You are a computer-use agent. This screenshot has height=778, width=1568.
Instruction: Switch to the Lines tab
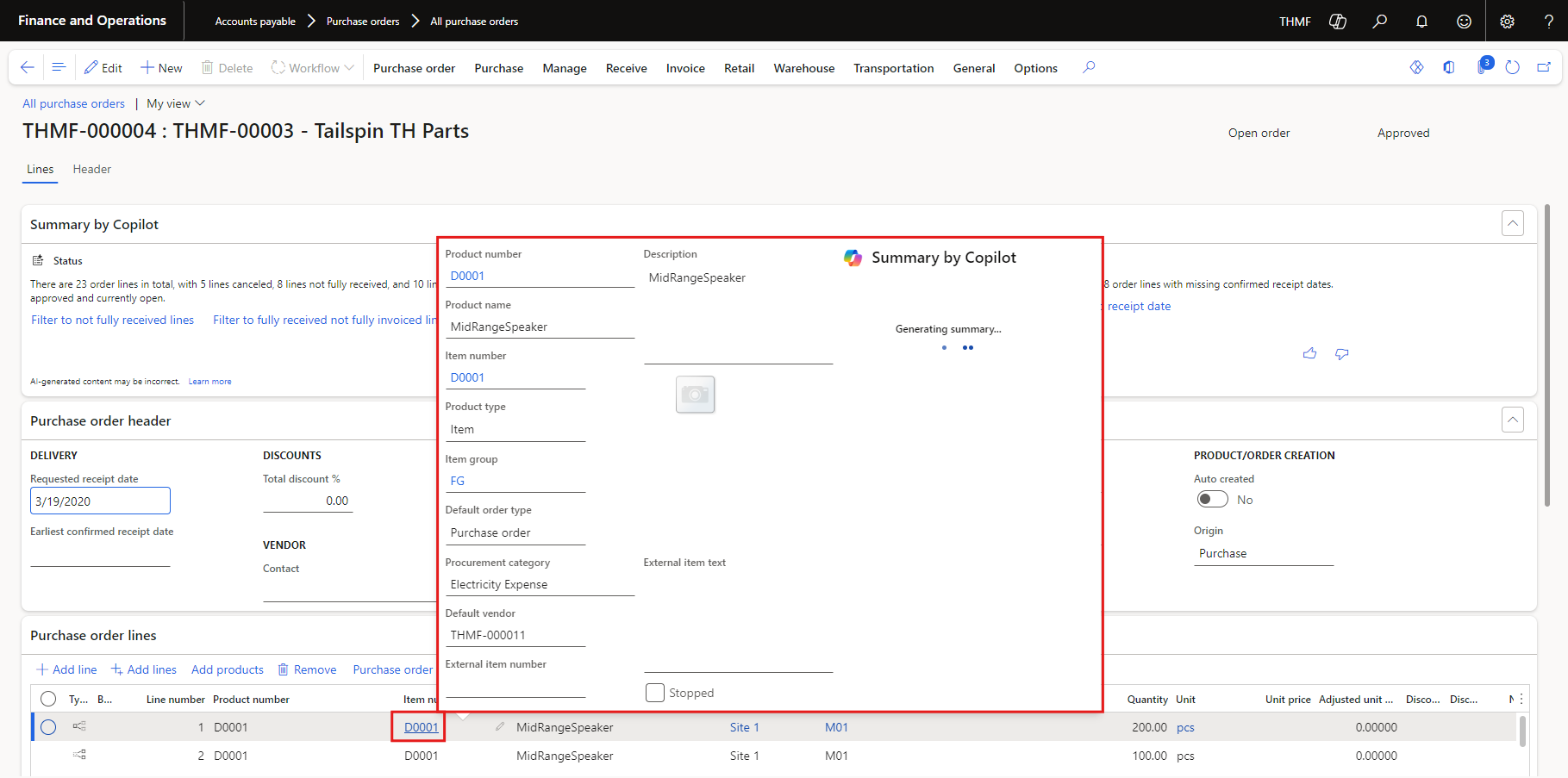pyautogui.click(x=40, y=170)
